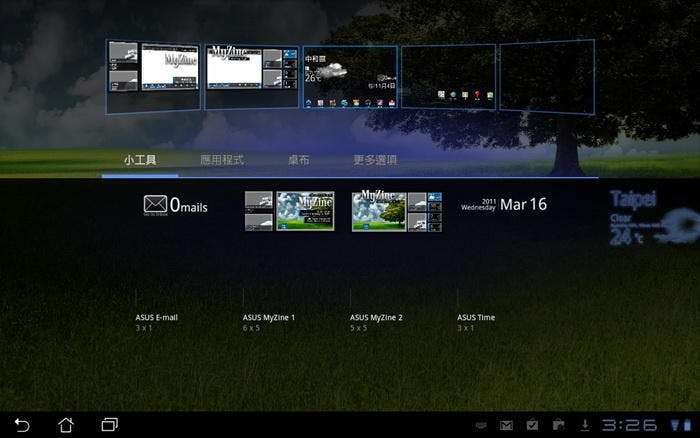Pick the ASUS MyZine 2 widget preview
Image resolution: width=700 pixels, height=438 pixels.
coord(396,210)
